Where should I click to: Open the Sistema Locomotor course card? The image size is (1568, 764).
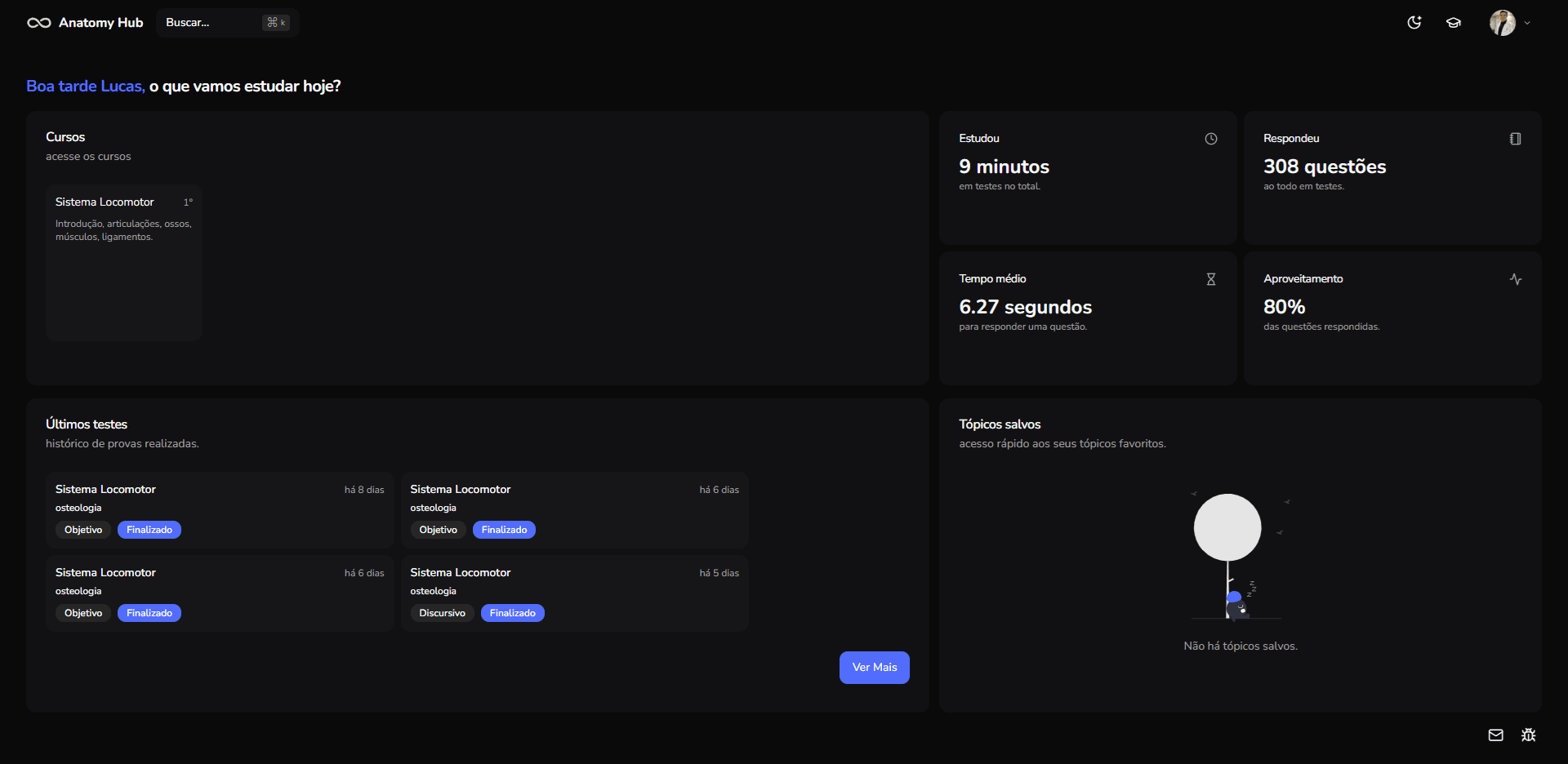[124, 261]
